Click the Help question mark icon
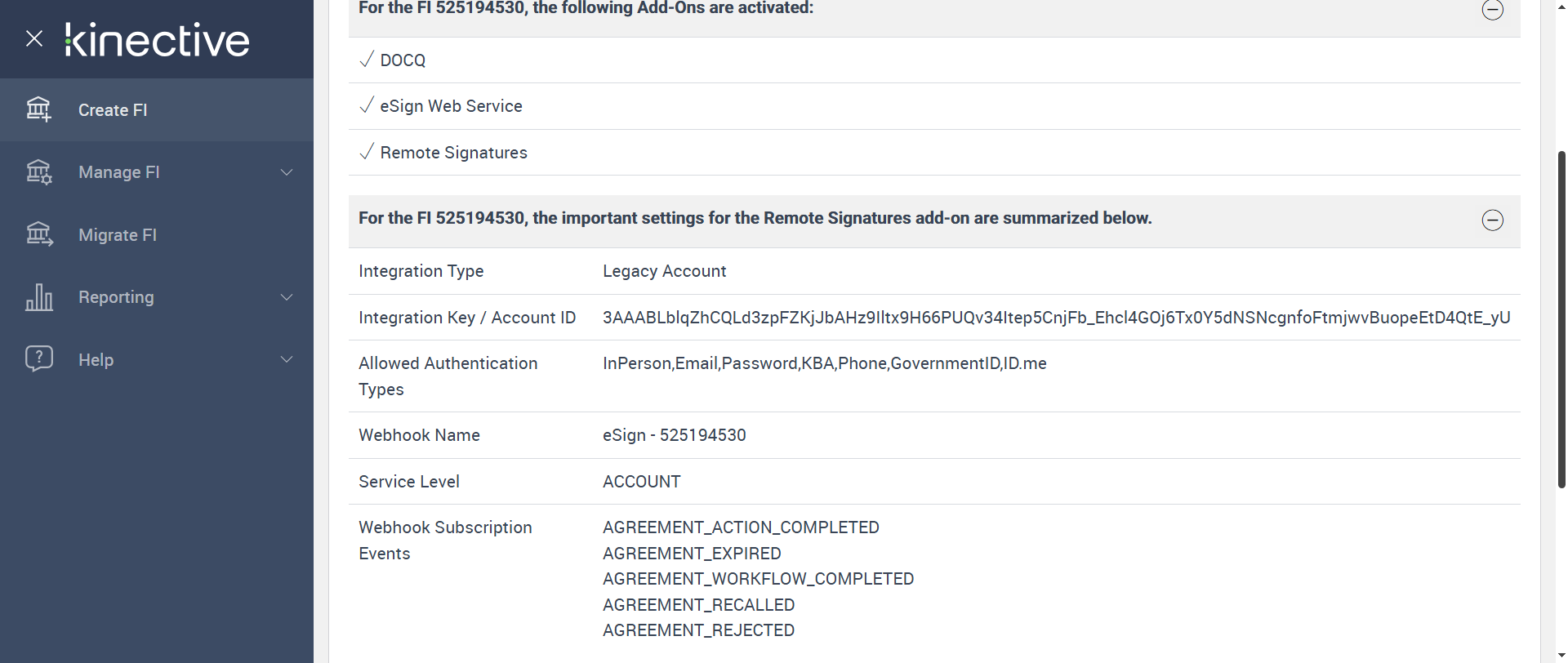Image resolution: width=1568 pixels, height=663 pixels. [x=38, y=358]
